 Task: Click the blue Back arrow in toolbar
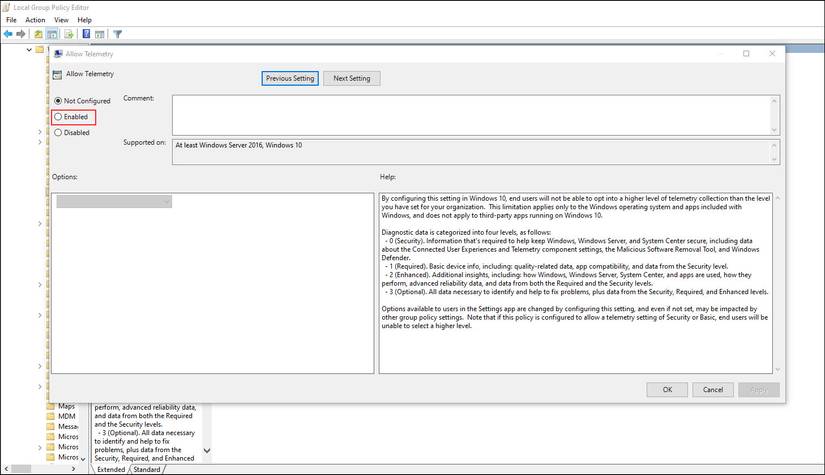tap(8, 34)
